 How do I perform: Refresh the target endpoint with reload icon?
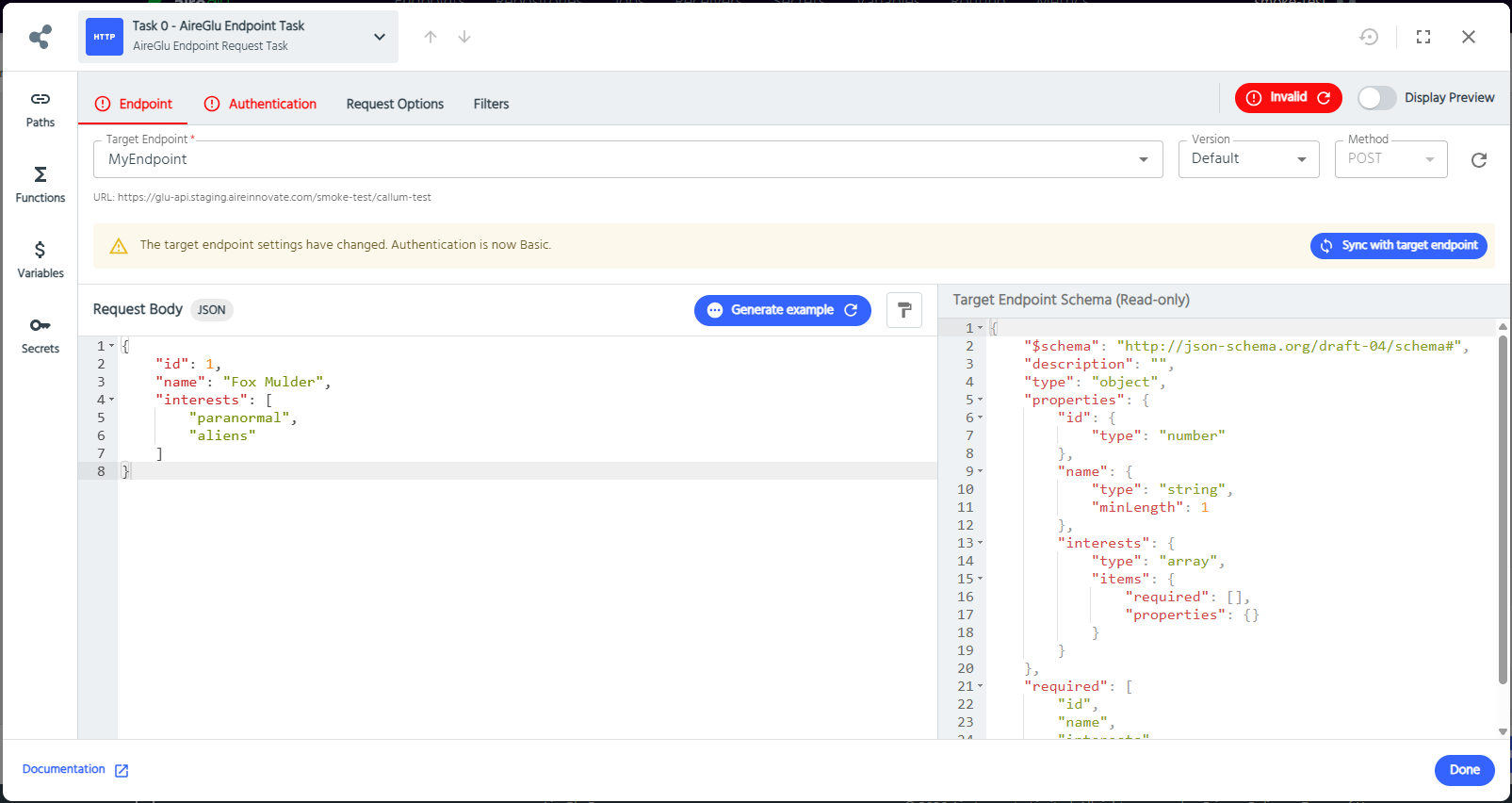click(x=1478, y=160)
